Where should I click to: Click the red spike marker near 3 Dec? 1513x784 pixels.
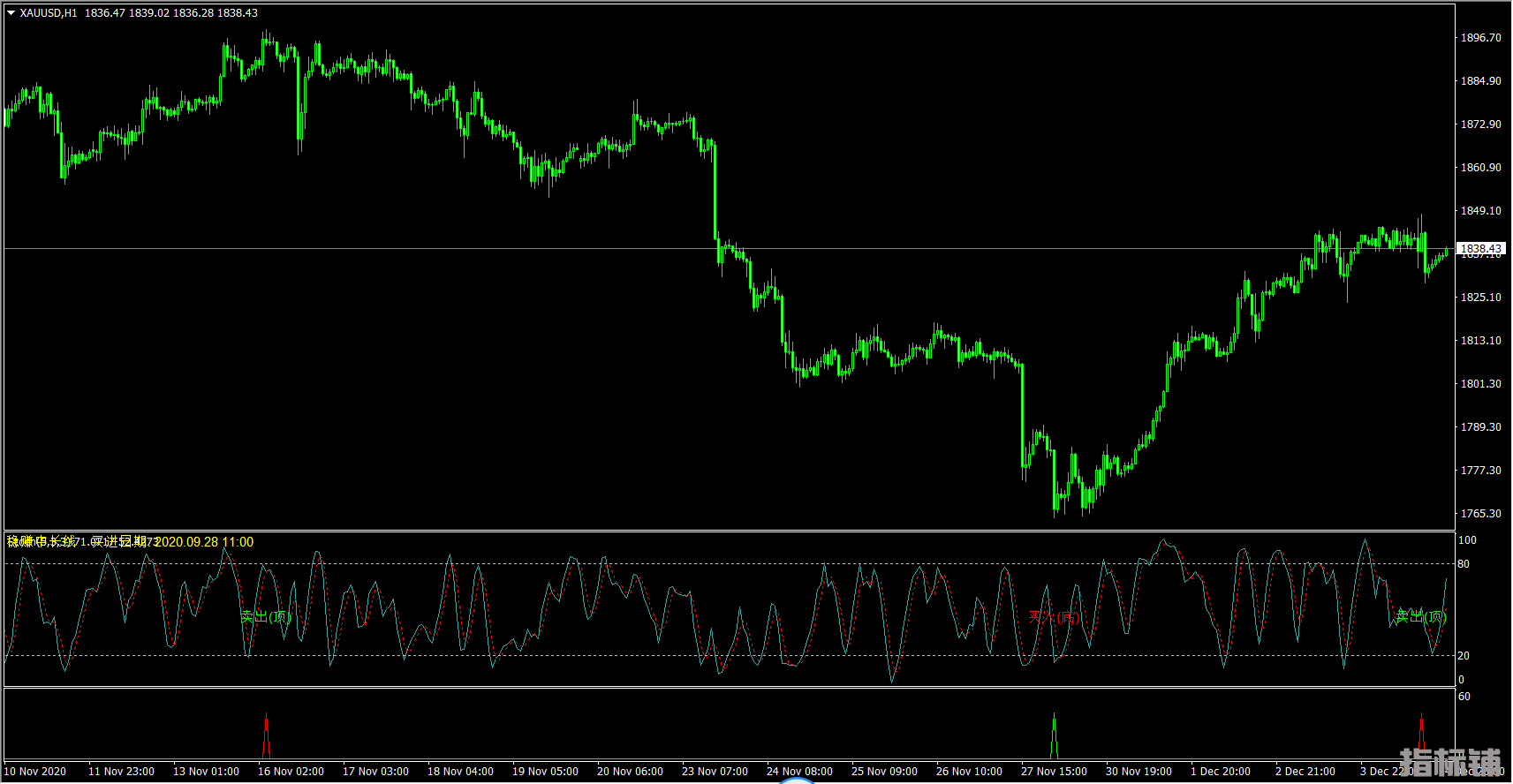[1421, 736]
